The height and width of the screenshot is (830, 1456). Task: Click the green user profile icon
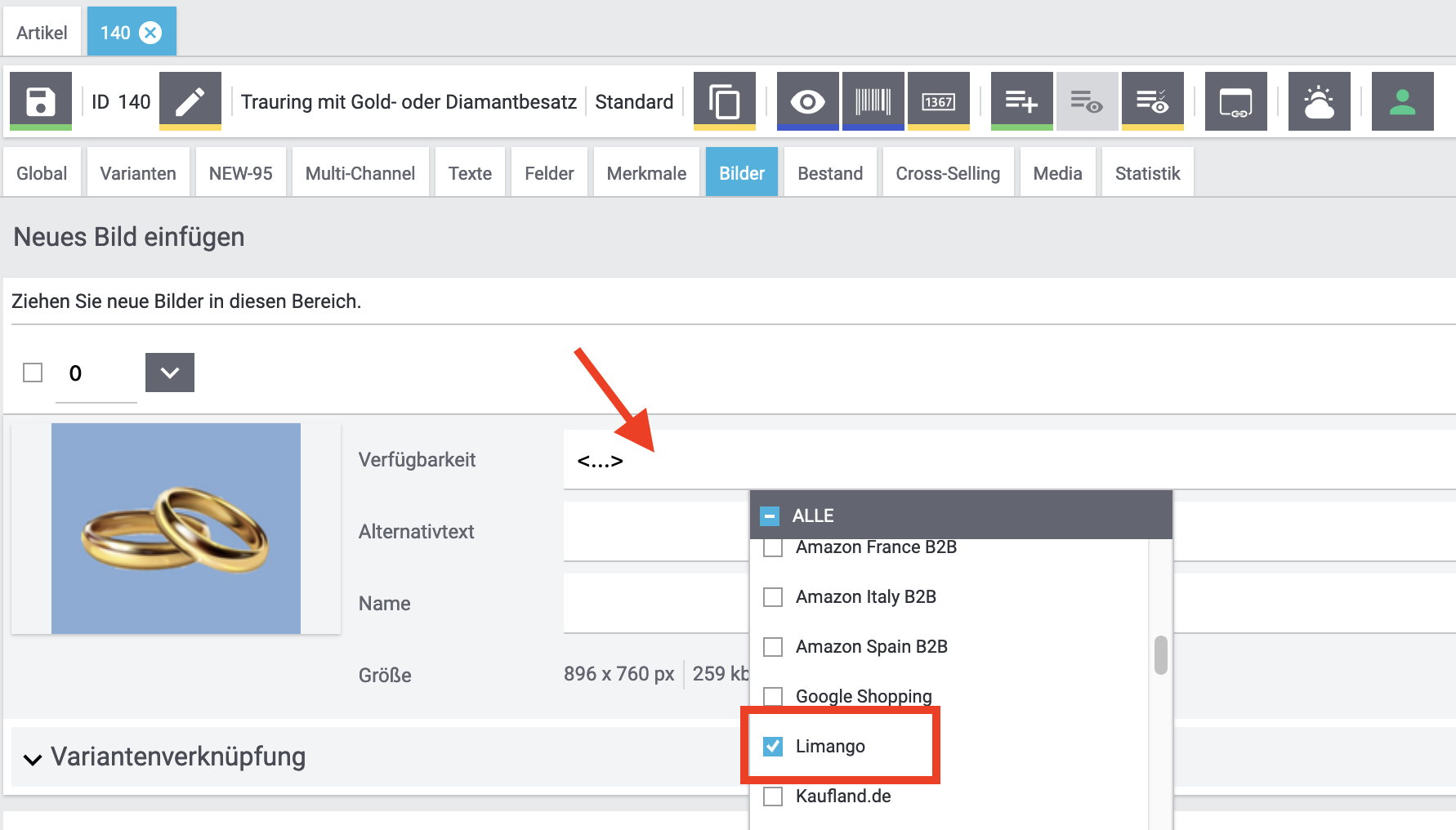[1402, 101]
